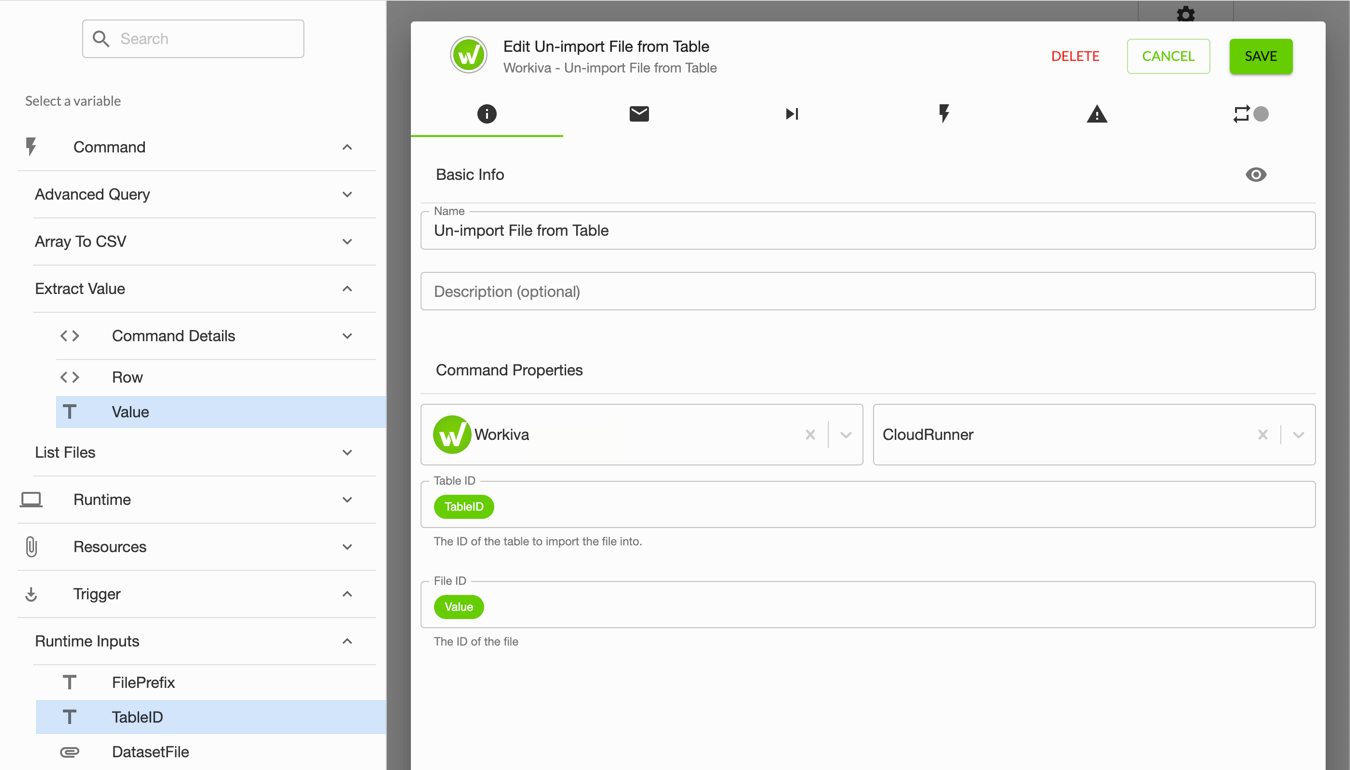Click the Command Details label
1350x770 pixels.
tap(174, 336)
